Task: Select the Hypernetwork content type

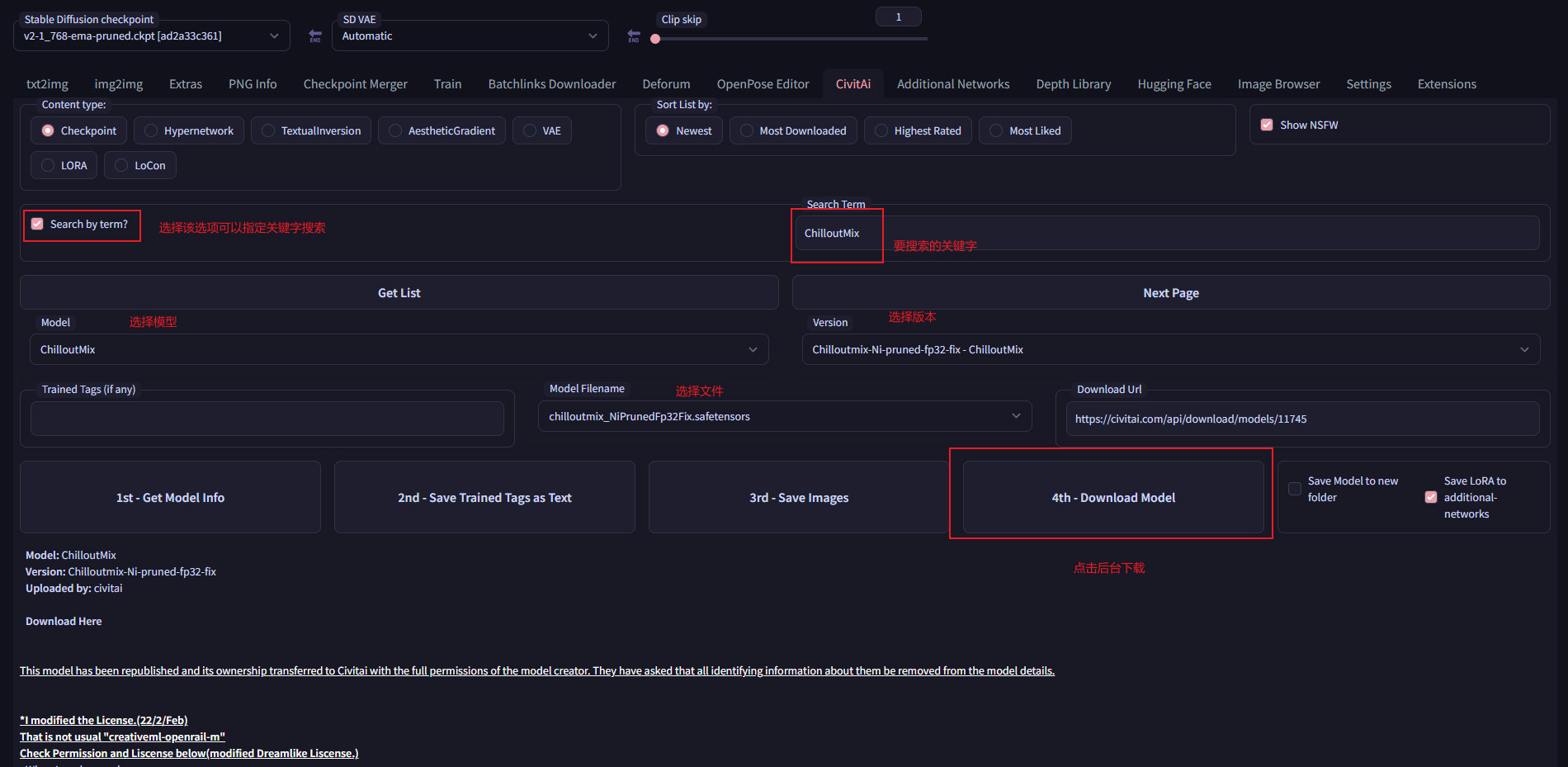Action: pyautogui.click(x=189, y=130)
